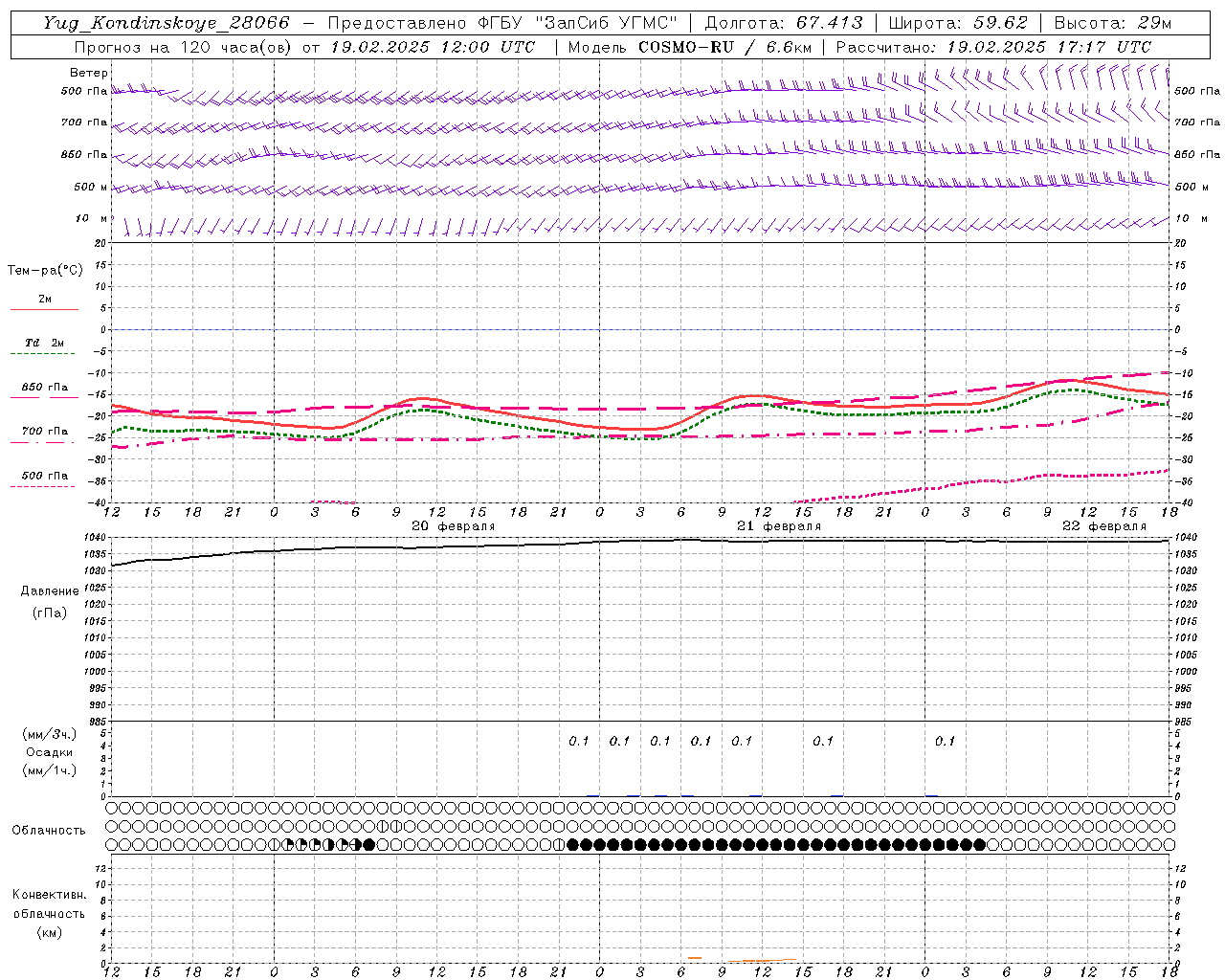This screenshot has width=1225, height=980.
Task: Click Рассчитано: 19.02.2025 17:17 UTC timestamp
Action: (x=993, y=47)
